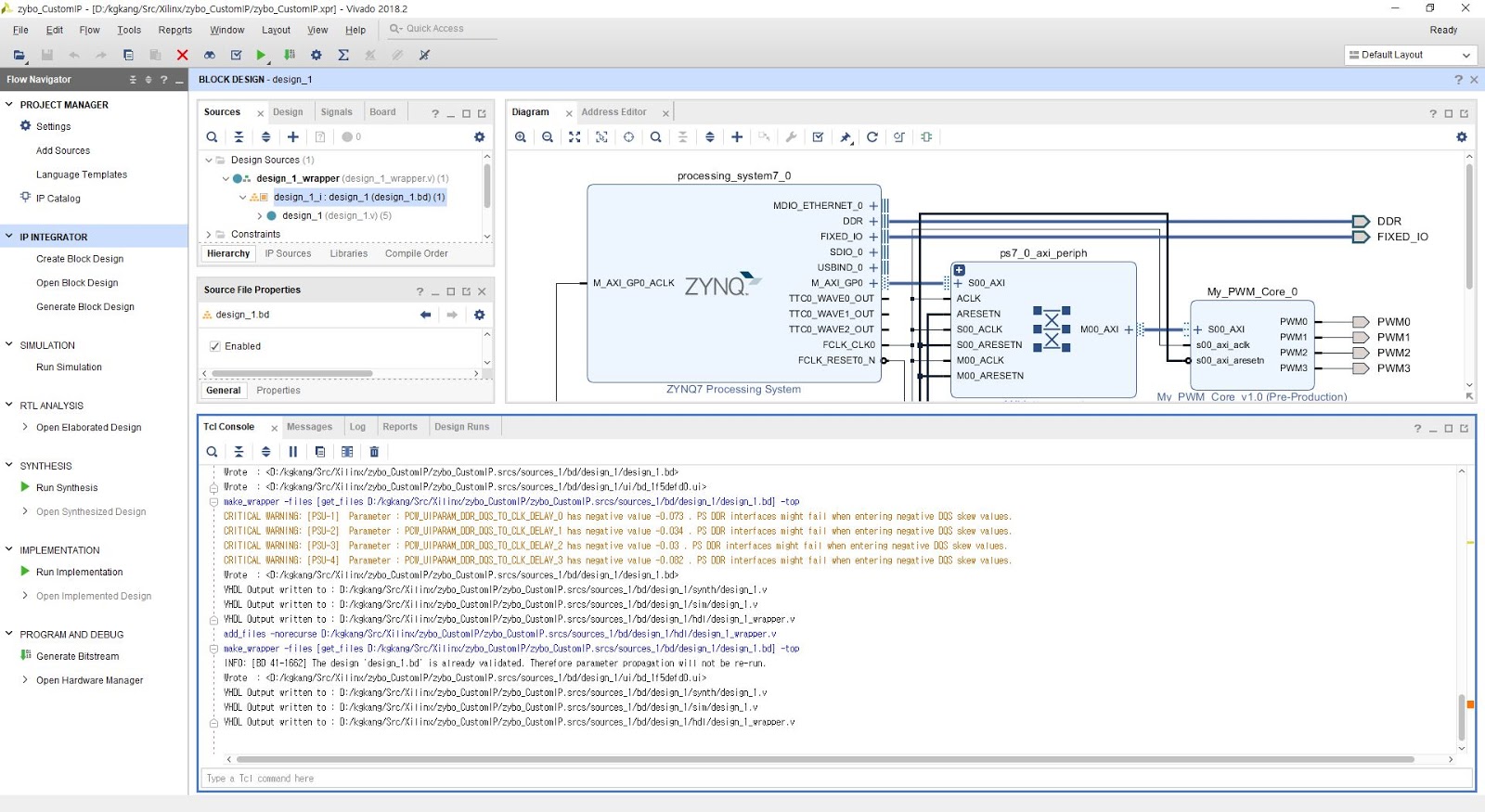Click the binoculars find icon
The image size is (1485, 812).
(x=210, y=55)
